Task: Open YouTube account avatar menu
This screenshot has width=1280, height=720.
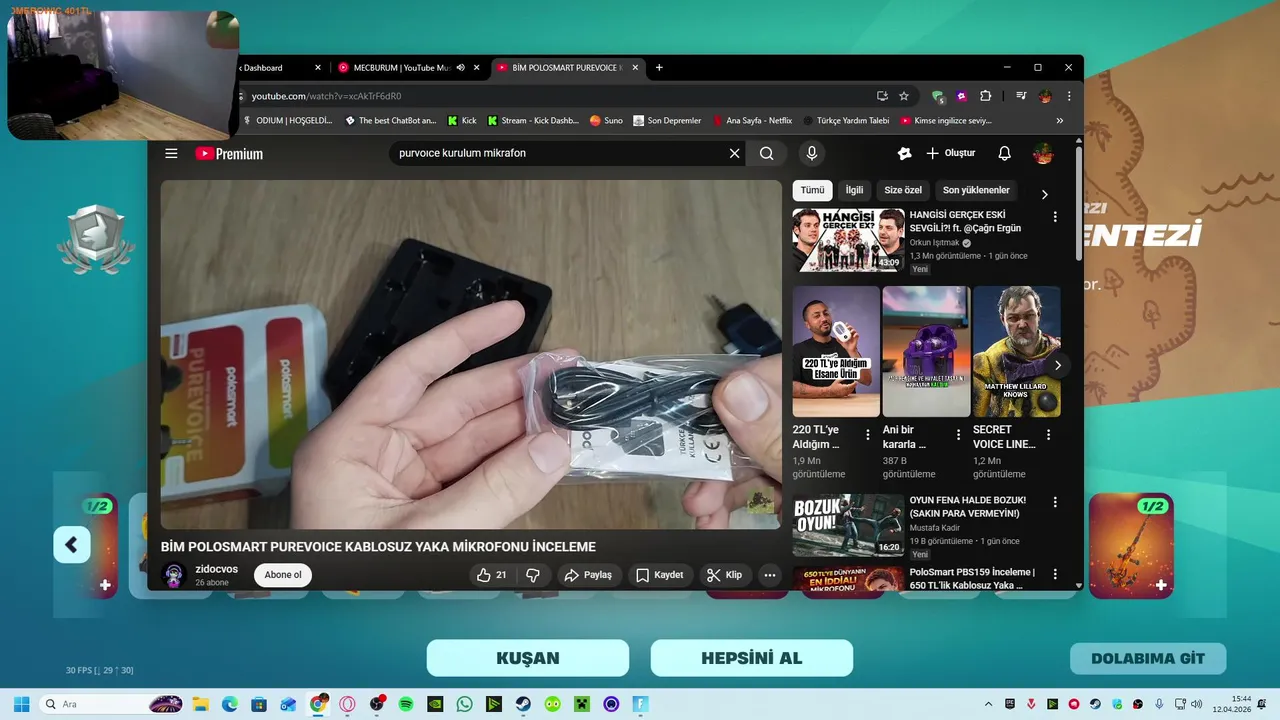Action: click(x=1043, y=153)
